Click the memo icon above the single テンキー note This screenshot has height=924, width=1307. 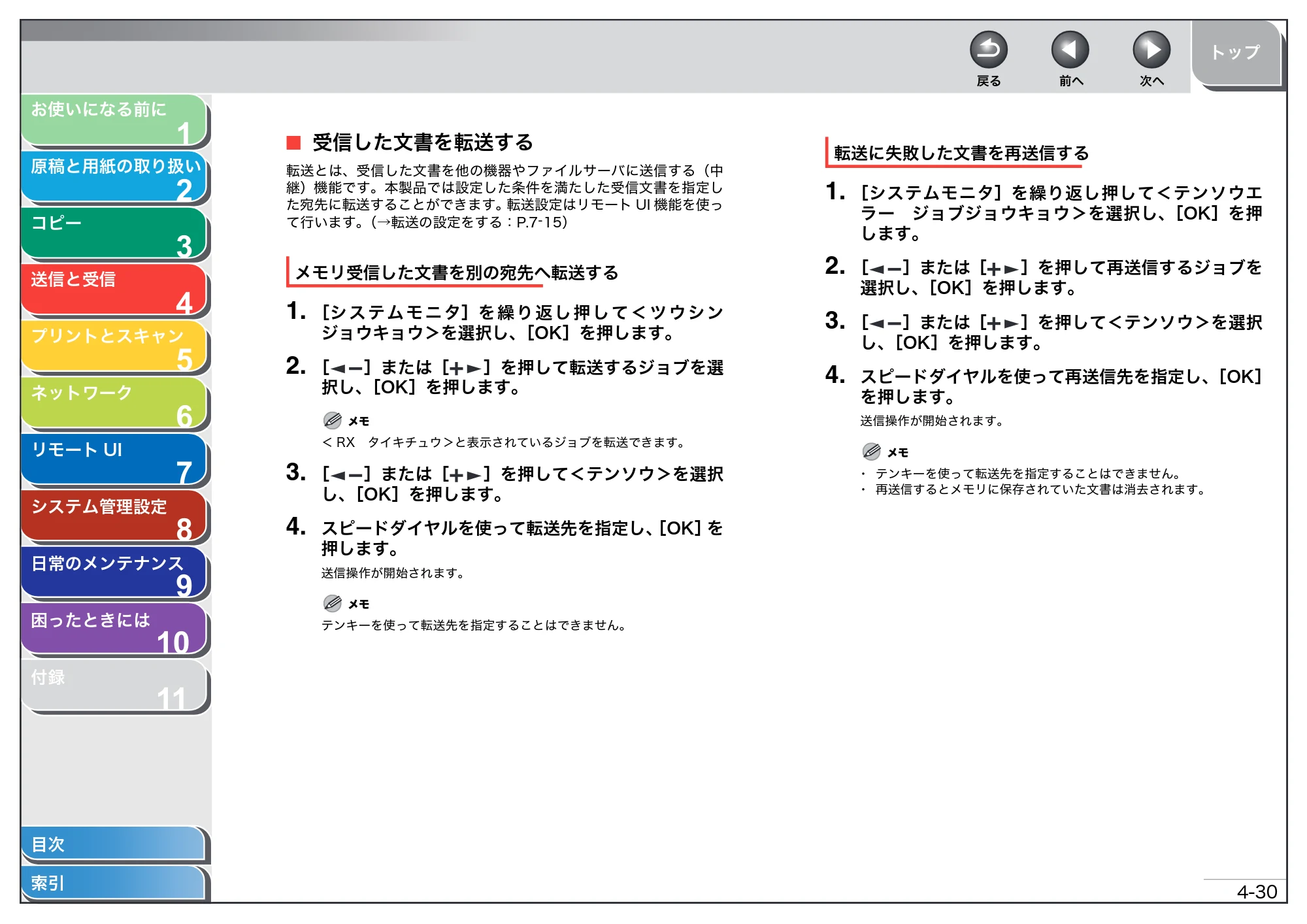click(332, 603)
